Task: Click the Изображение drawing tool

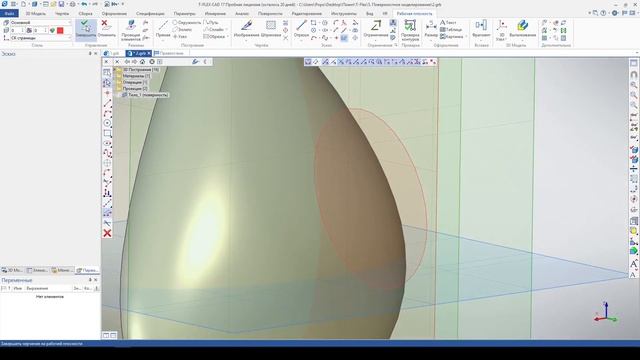Action: [x=247, y=29]
